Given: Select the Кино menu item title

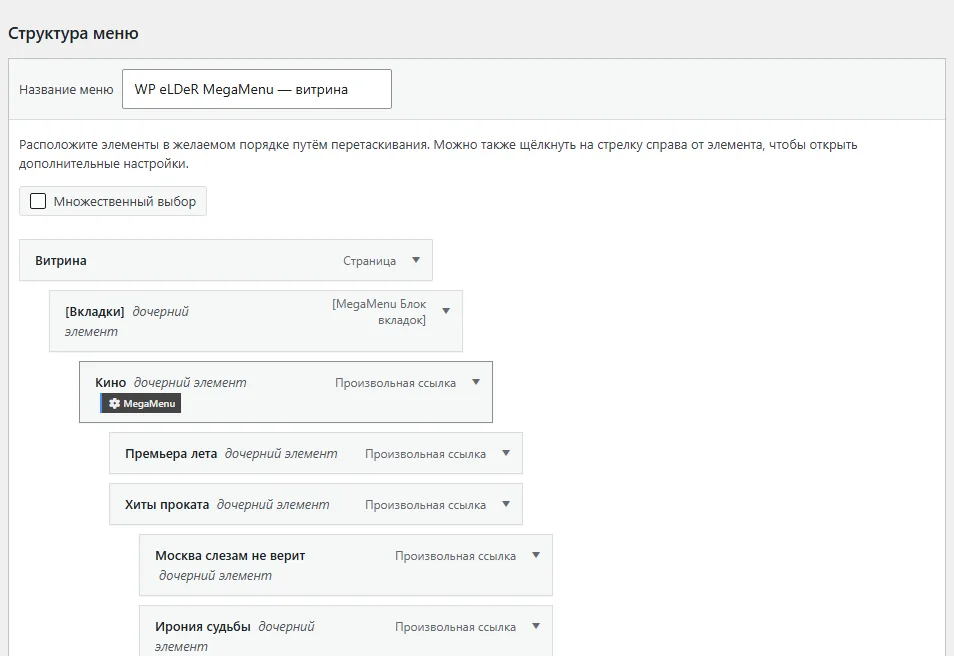Looking at the screenshot, I should pyautogui.click(x=110, y=383).
